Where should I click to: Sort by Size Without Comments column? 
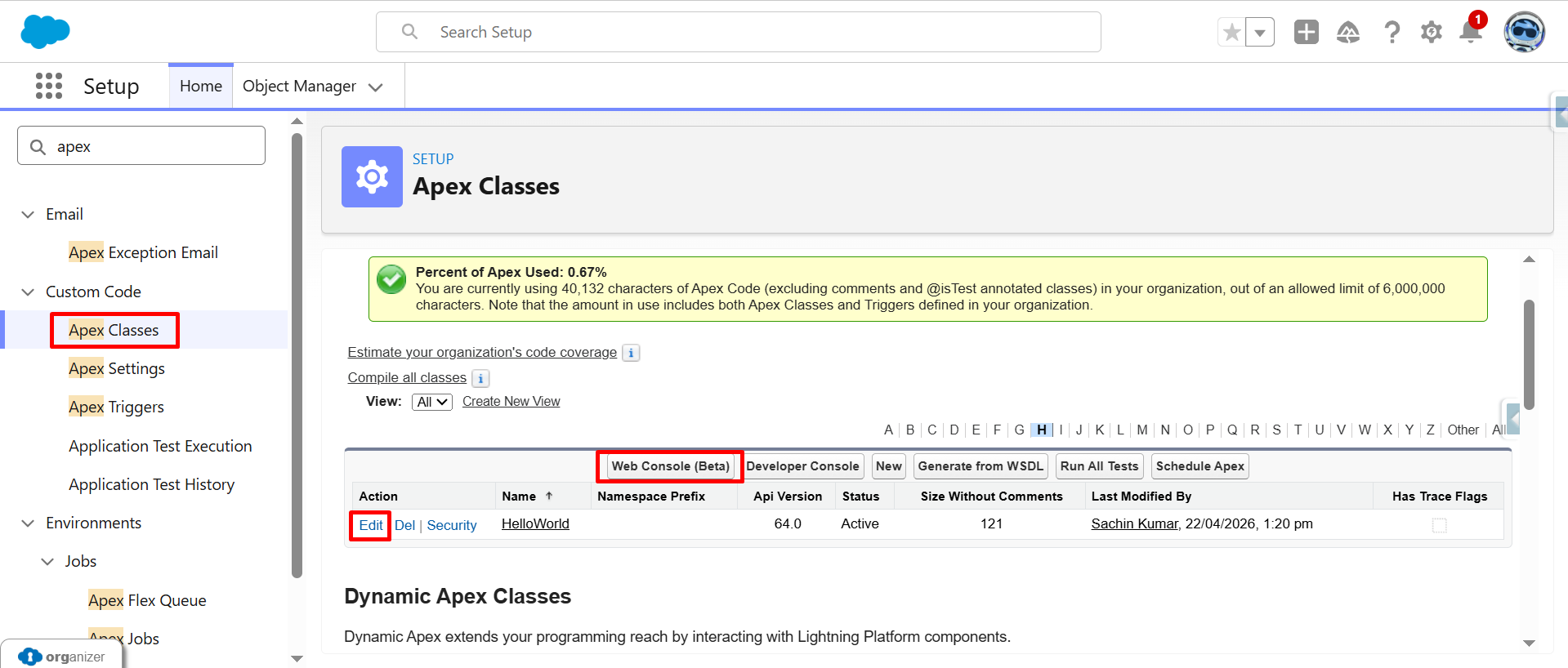[x=991, y=497]
